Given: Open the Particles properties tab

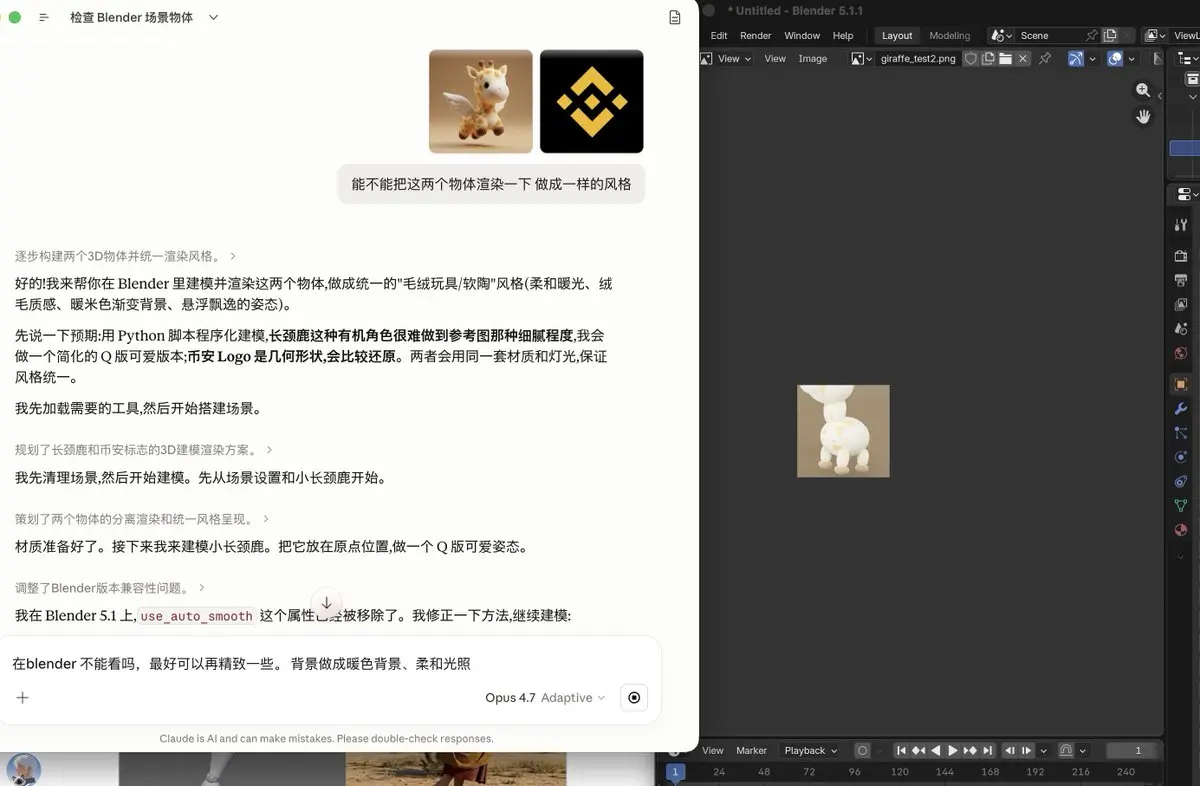Looking at the screenshot, I should [1181, 433].
